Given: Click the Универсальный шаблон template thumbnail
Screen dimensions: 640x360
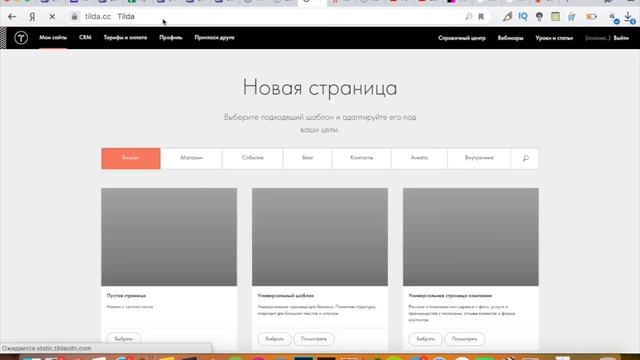Looking at the screenshot, I should pos(320,237).
